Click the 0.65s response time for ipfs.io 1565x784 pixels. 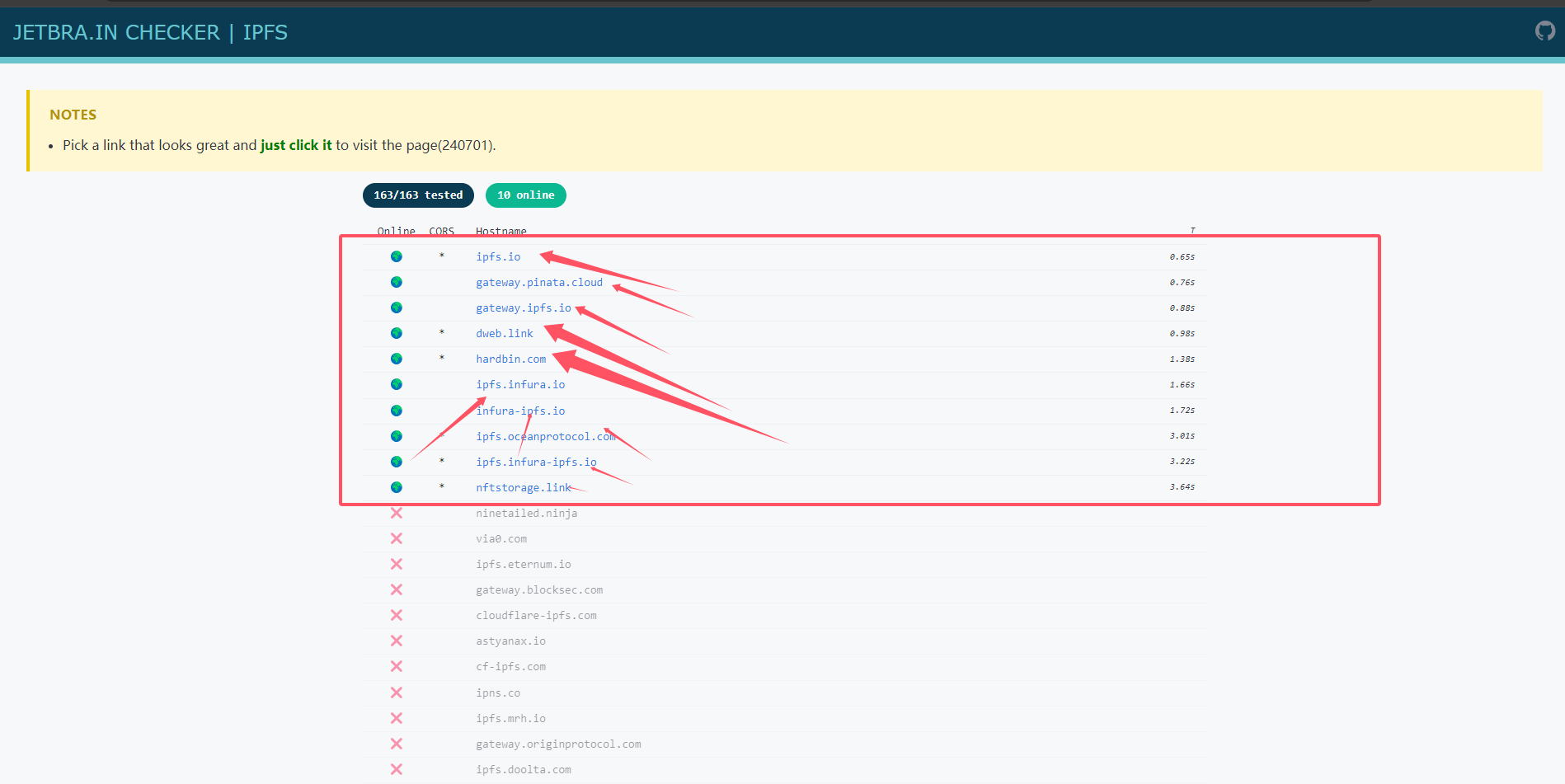coord(1182,257)
